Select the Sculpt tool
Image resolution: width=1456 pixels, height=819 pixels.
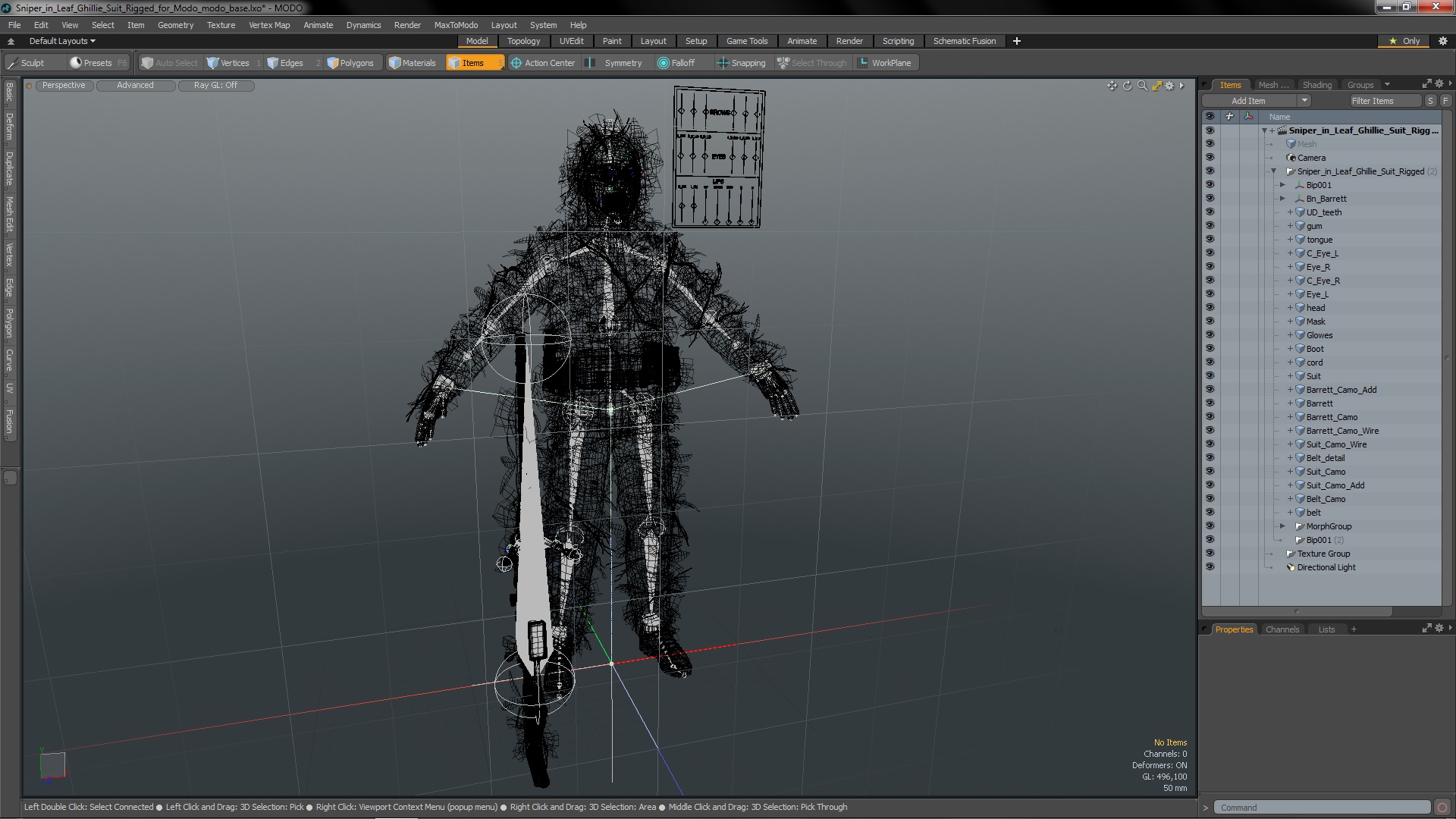coord(27,63)
